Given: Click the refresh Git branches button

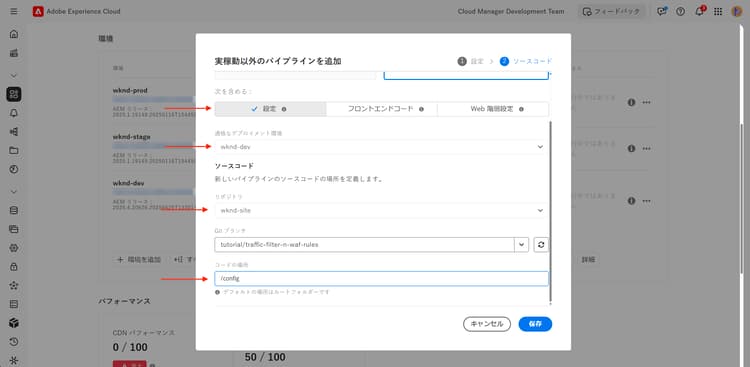Looking at the screenshot, I should click(x=541, y=245).
